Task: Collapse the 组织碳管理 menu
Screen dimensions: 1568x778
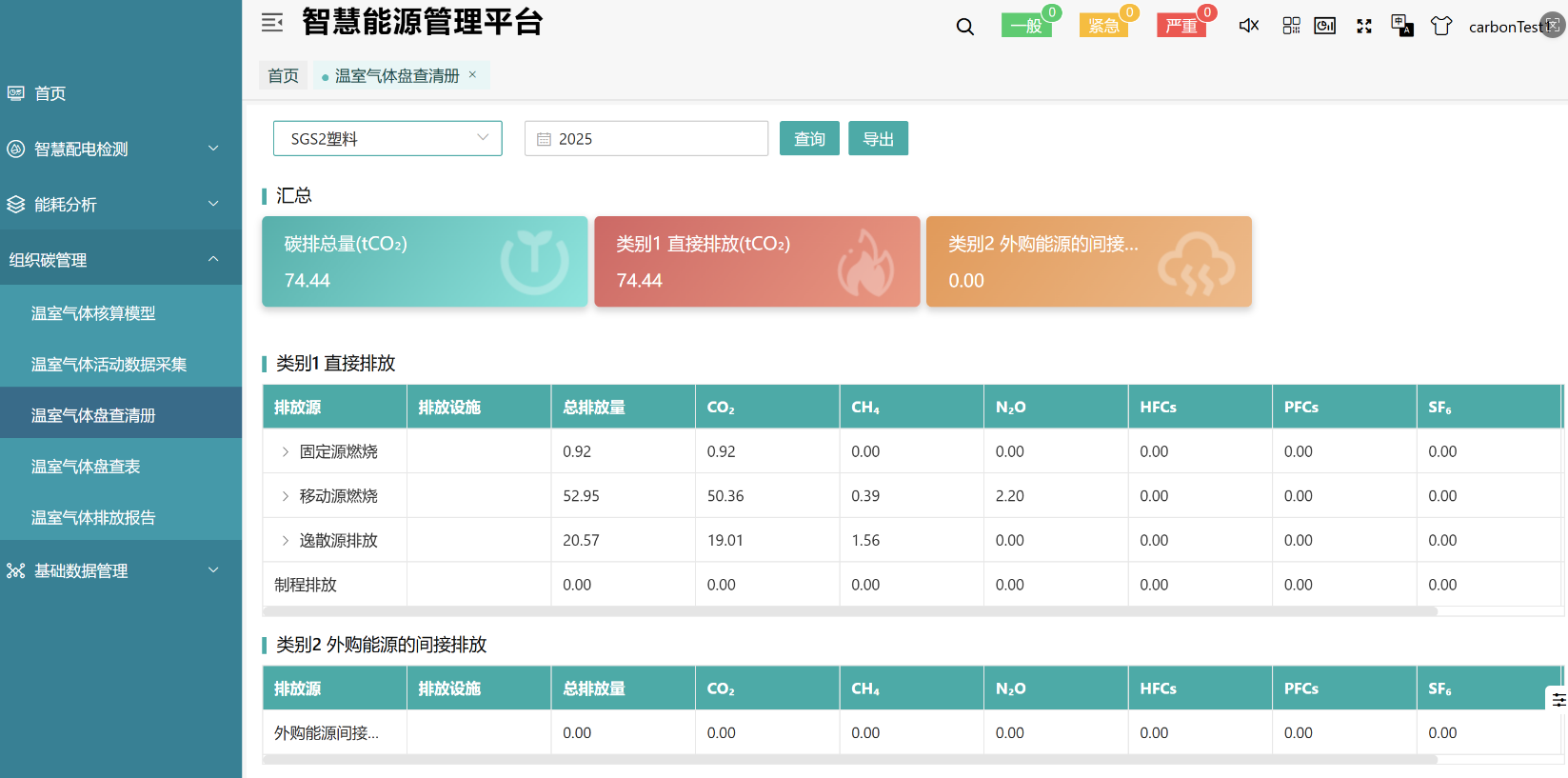Action: [213, 259]
